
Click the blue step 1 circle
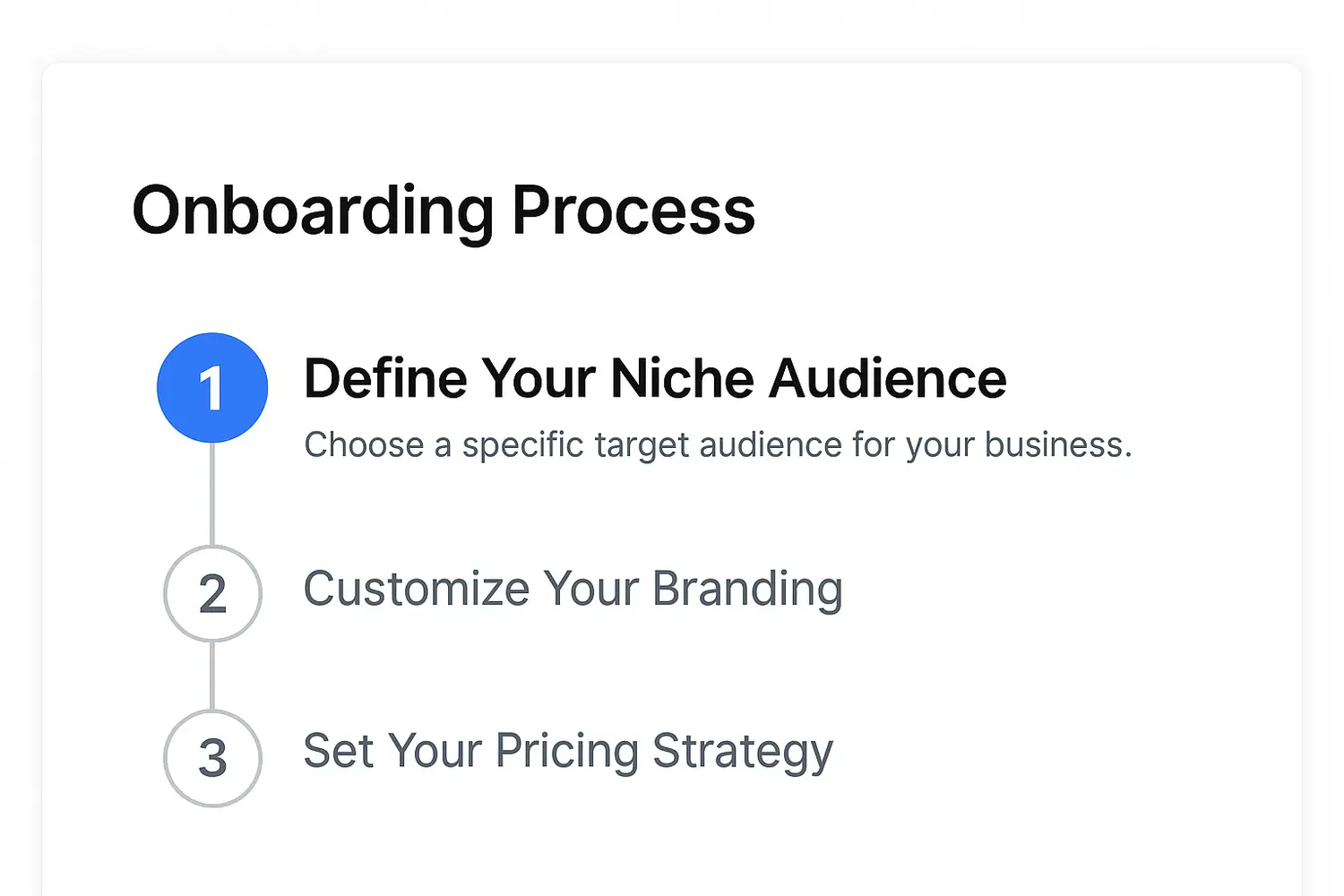pos(212,388)
